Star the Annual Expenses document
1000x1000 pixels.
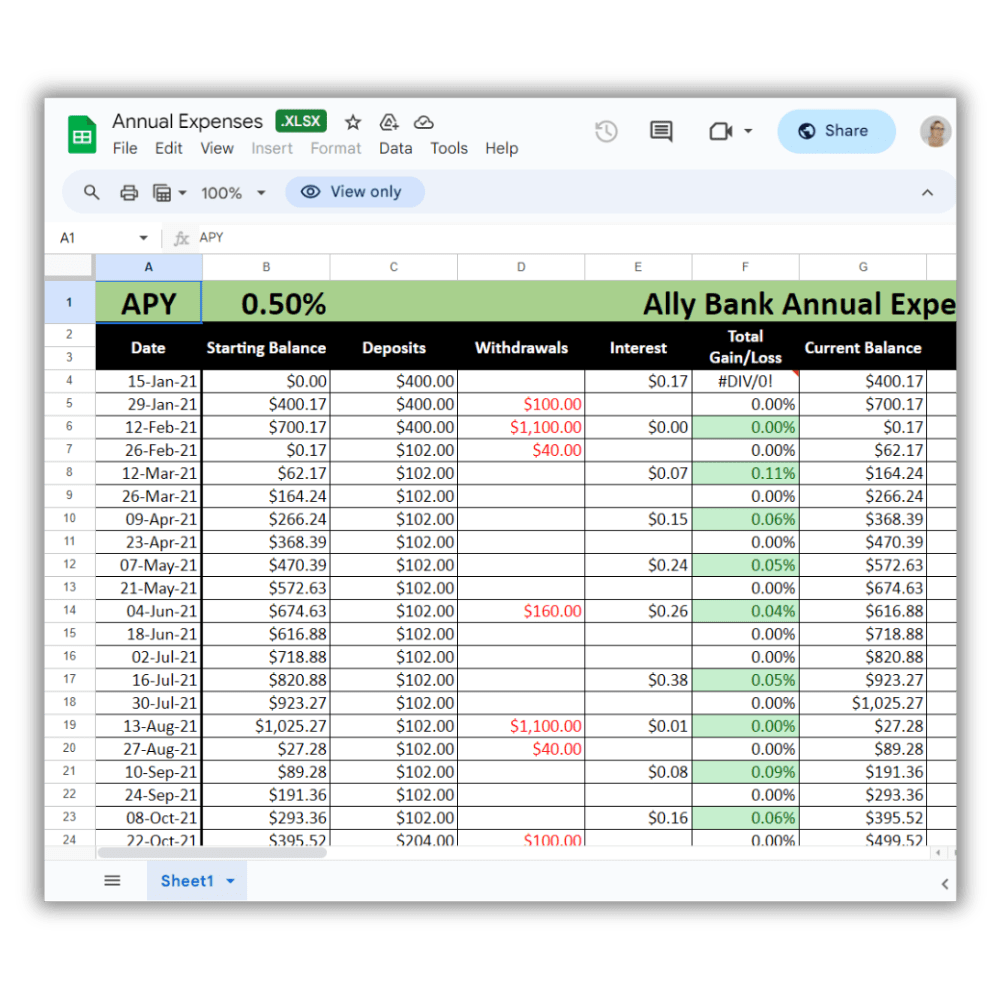tap(353, 122)
